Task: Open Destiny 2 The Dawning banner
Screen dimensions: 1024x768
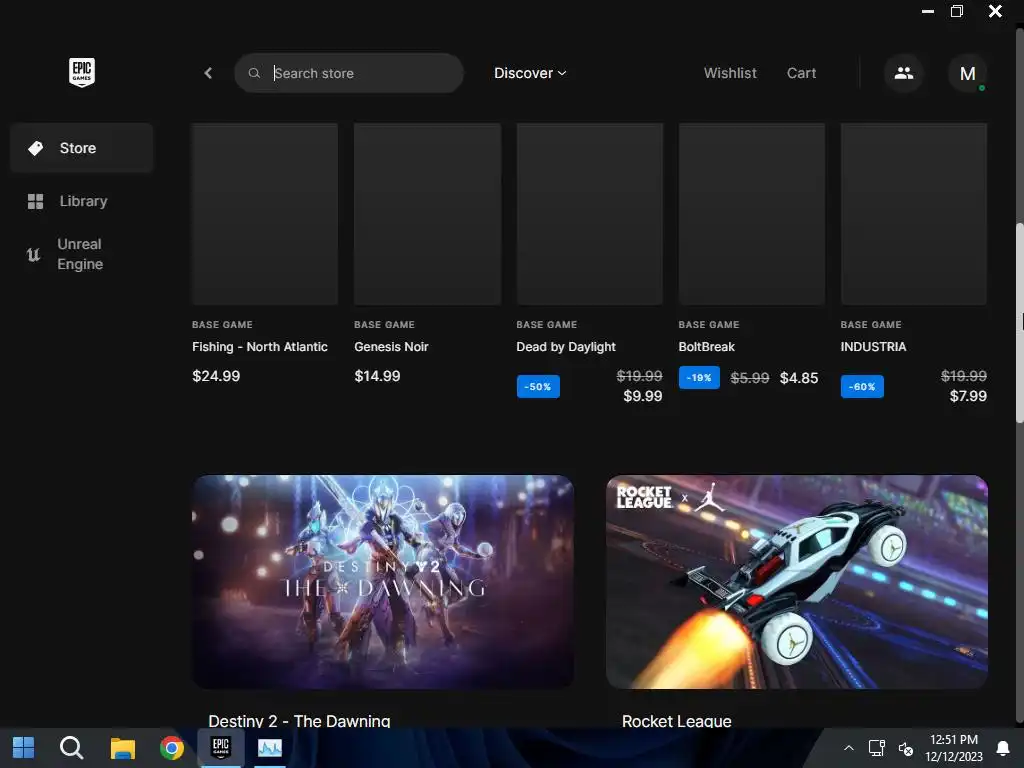Action: click(x=383, y=581)
